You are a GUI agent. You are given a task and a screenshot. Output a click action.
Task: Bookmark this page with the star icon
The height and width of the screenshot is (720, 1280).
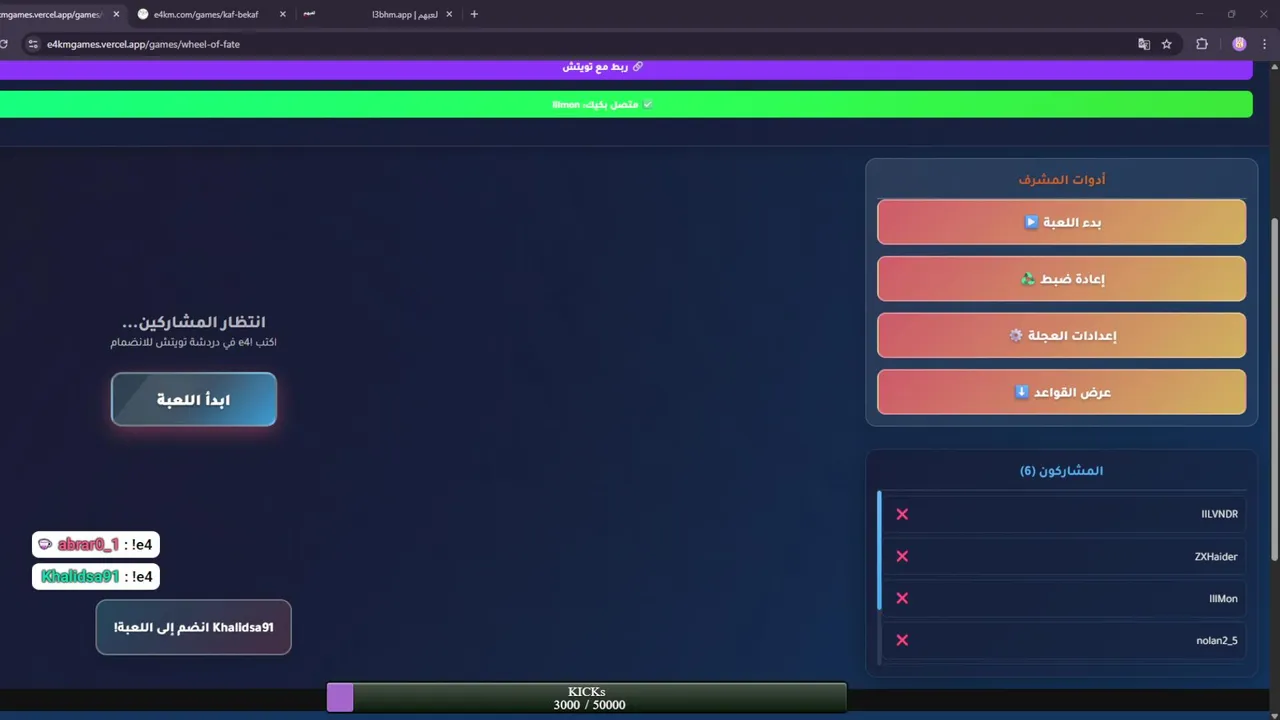coord(1166,44)
